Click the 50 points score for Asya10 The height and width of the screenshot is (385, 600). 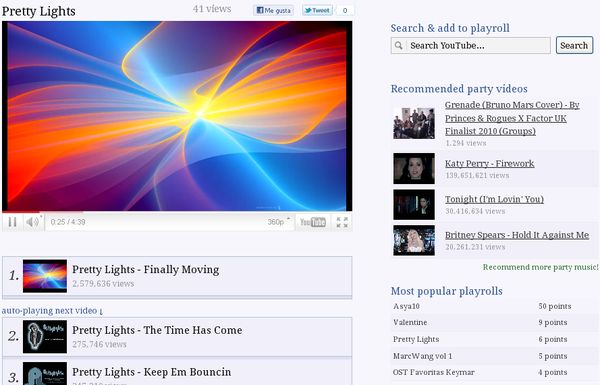[554, 306]
